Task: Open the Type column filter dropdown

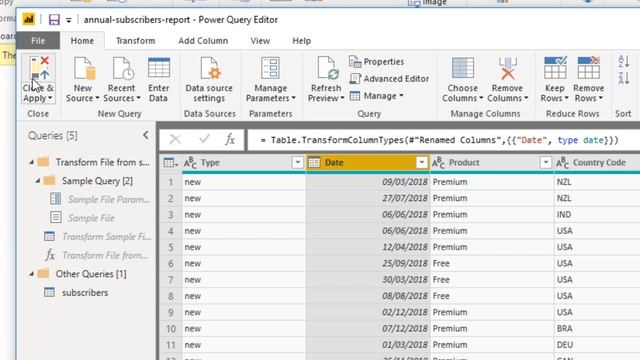Action: [x=298, y=163]
